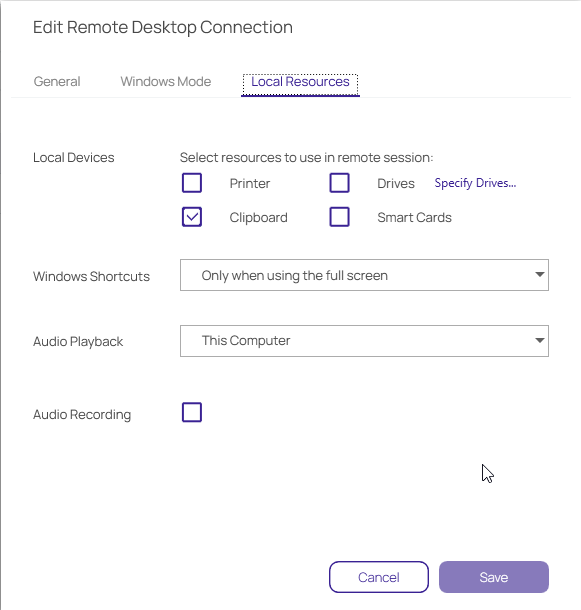This screenshot has width=581, height=610.
Task: Click the Audio Recording label text
Action: (82, 415)
